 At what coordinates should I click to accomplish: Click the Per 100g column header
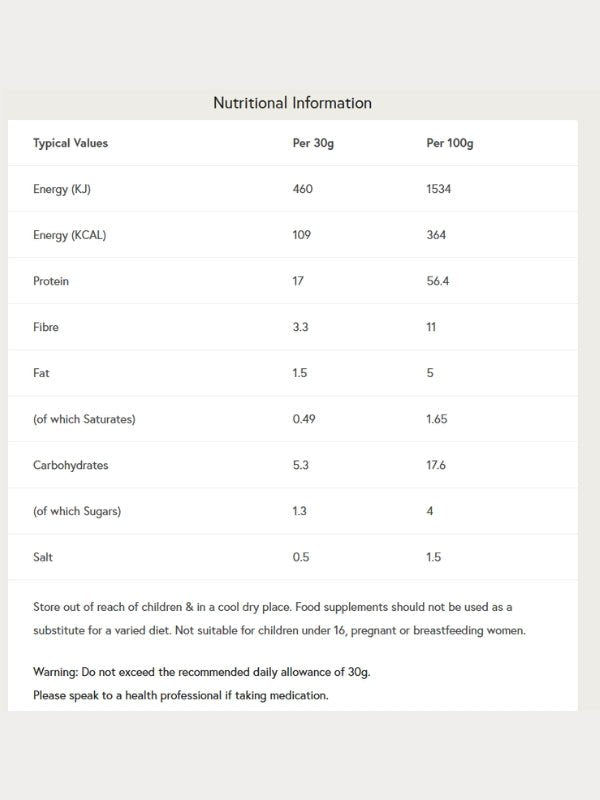(x=449, y=143)
